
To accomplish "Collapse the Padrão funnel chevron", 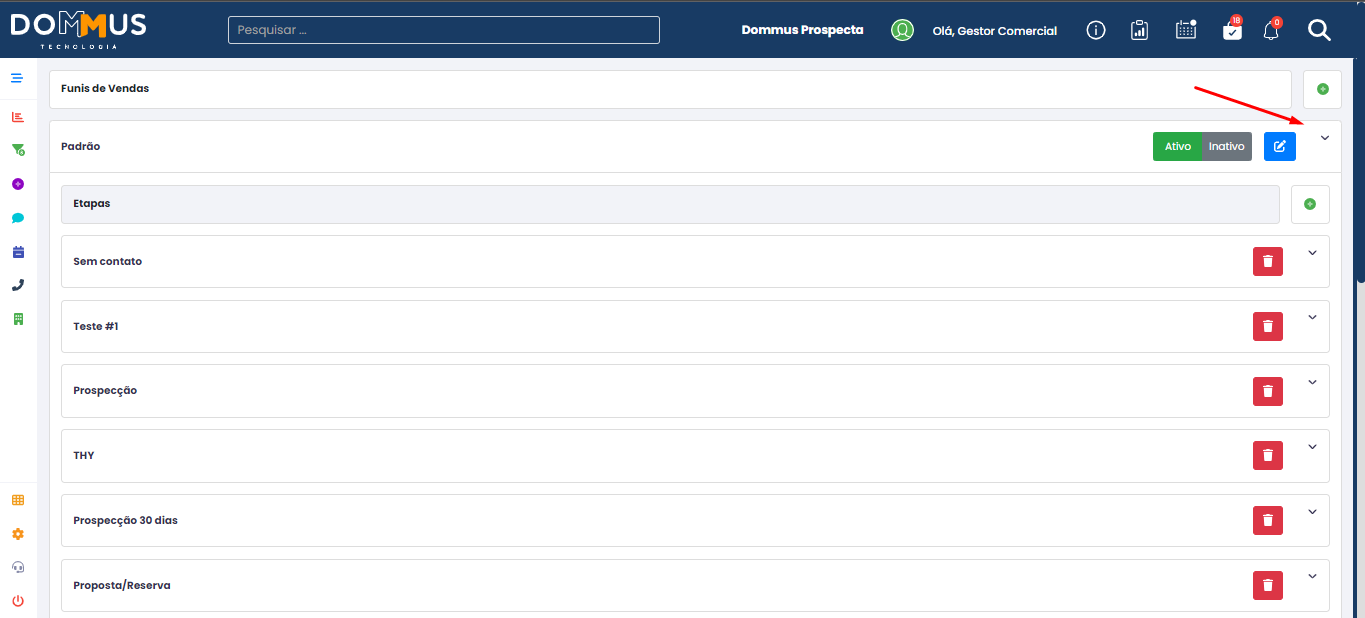I will pos(1325,138).
